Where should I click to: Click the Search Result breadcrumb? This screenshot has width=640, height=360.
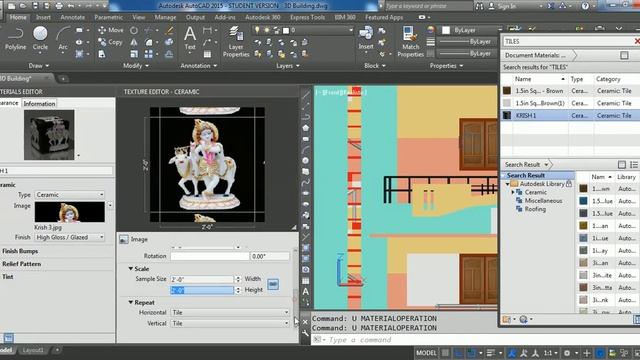[x=523, y=164]
